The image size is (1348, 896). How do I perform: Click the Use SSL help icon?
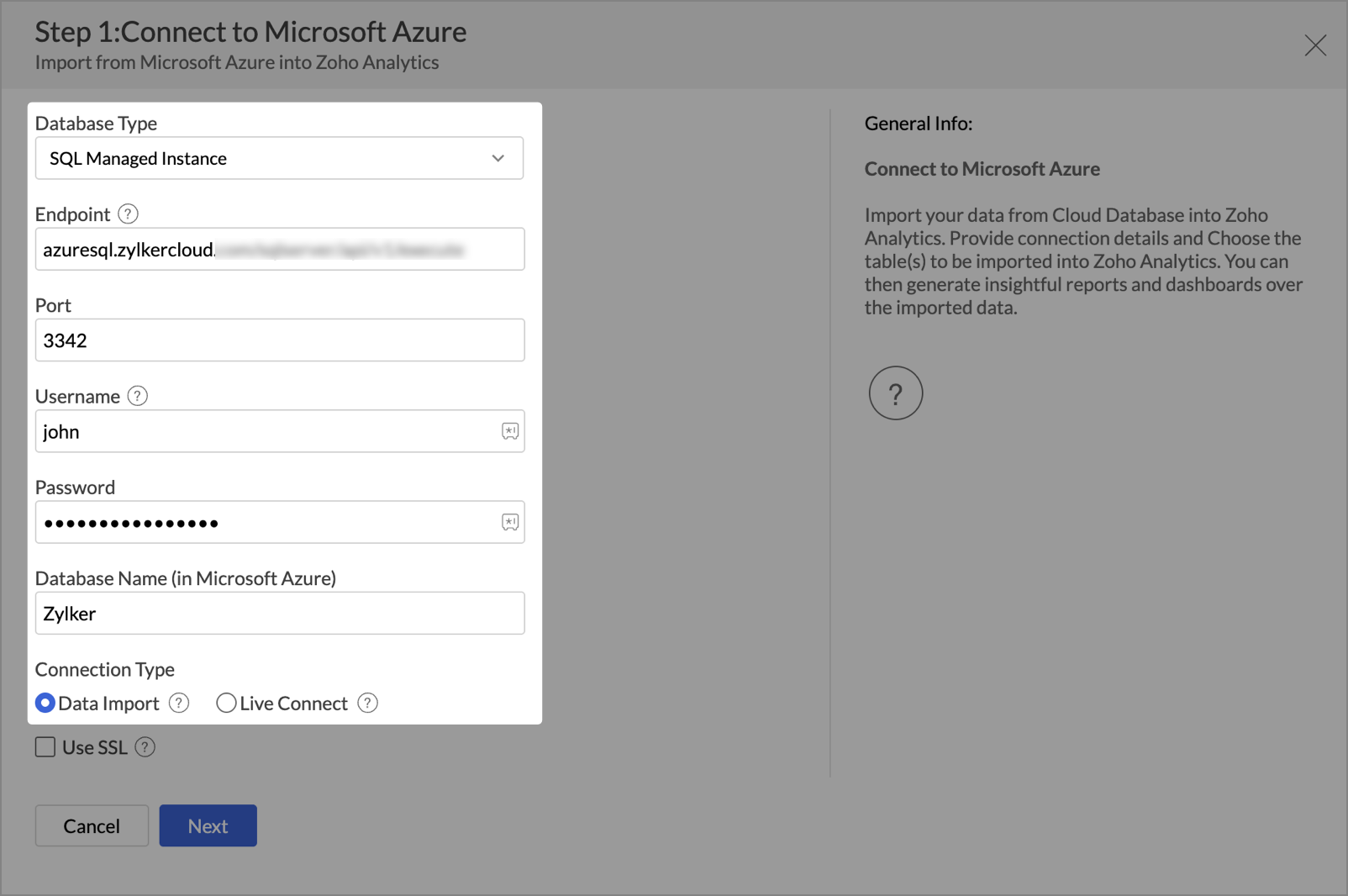click(x=145, y=747)
